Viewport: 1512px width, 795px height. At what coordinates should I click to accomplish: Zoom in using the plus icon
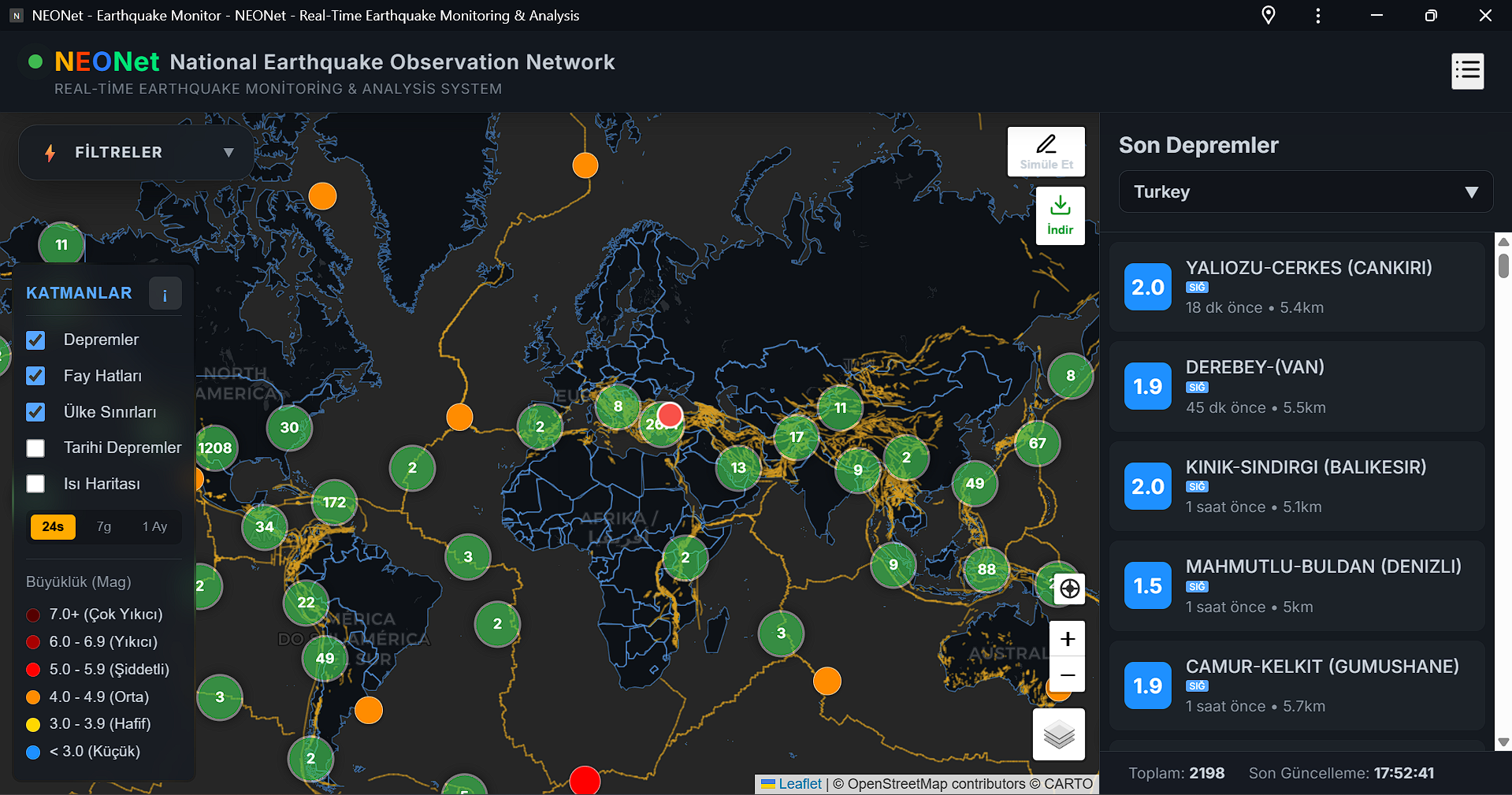tap(1067, 639)
